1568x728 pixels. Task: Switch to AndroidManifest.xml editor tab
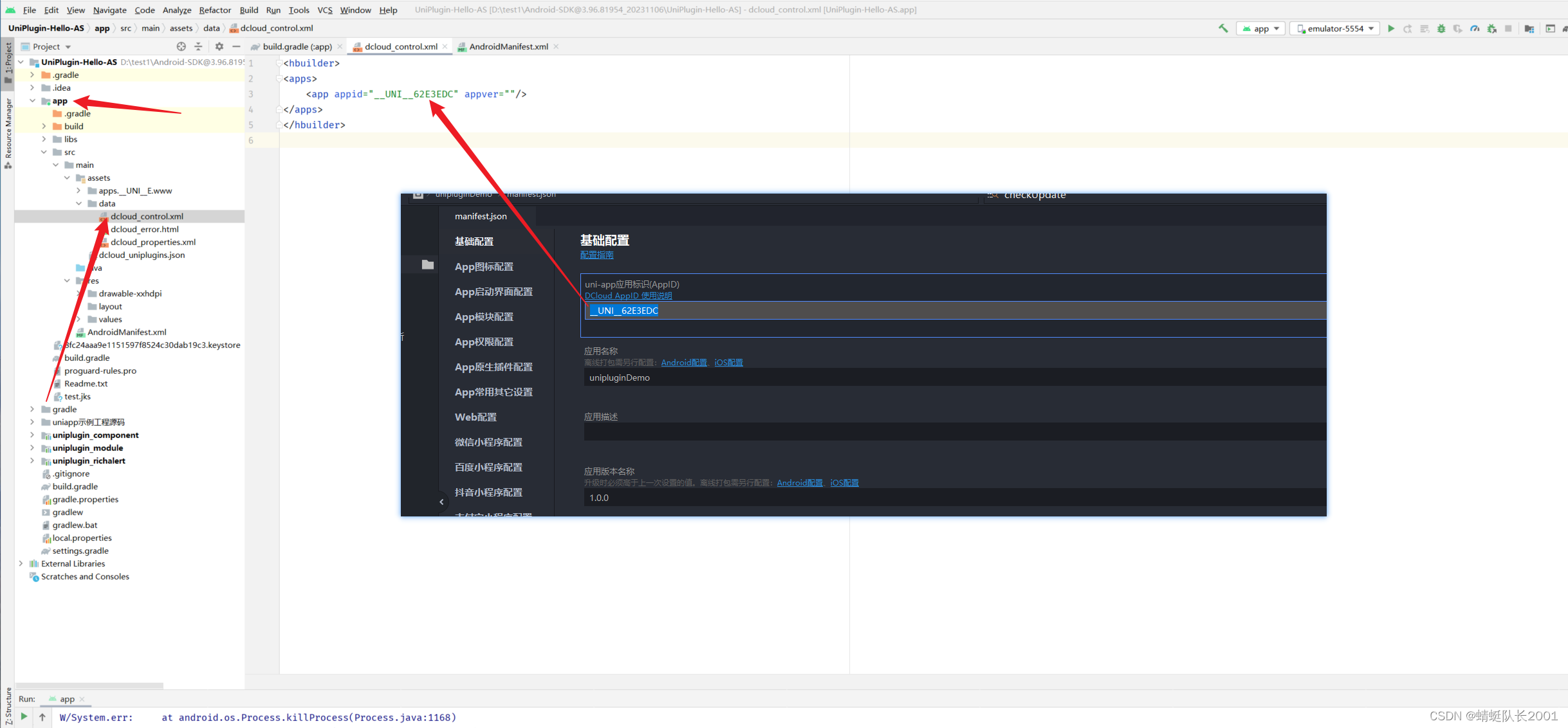(508, 46)
